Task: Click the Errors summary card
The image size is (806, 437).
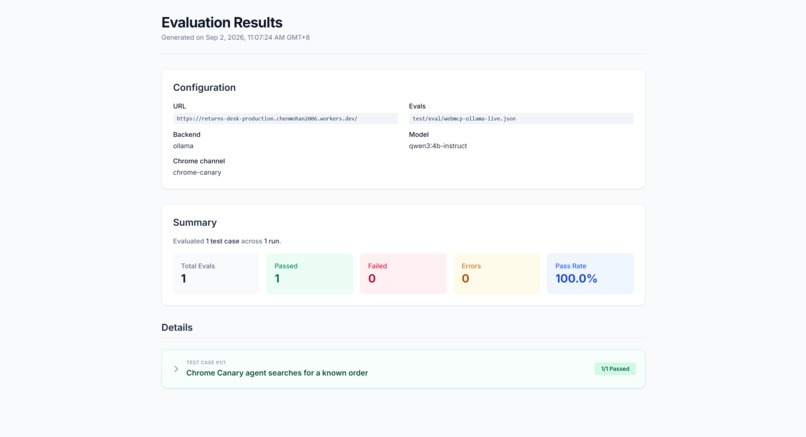Action: click(x=497, y=274)
